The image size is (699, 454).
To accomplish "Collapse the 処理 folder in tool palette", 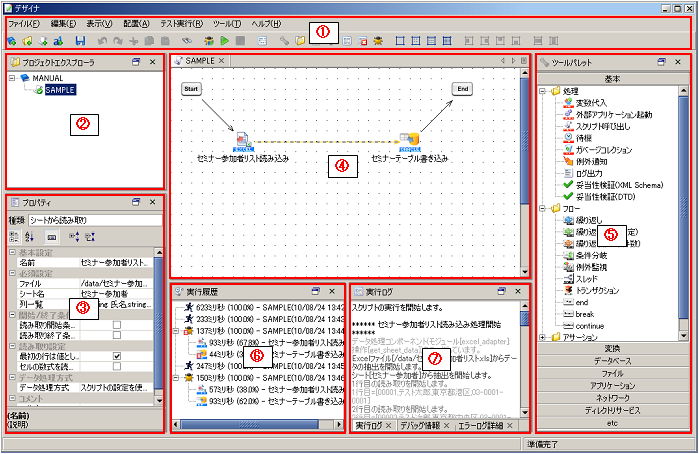I will pos(541,90).
